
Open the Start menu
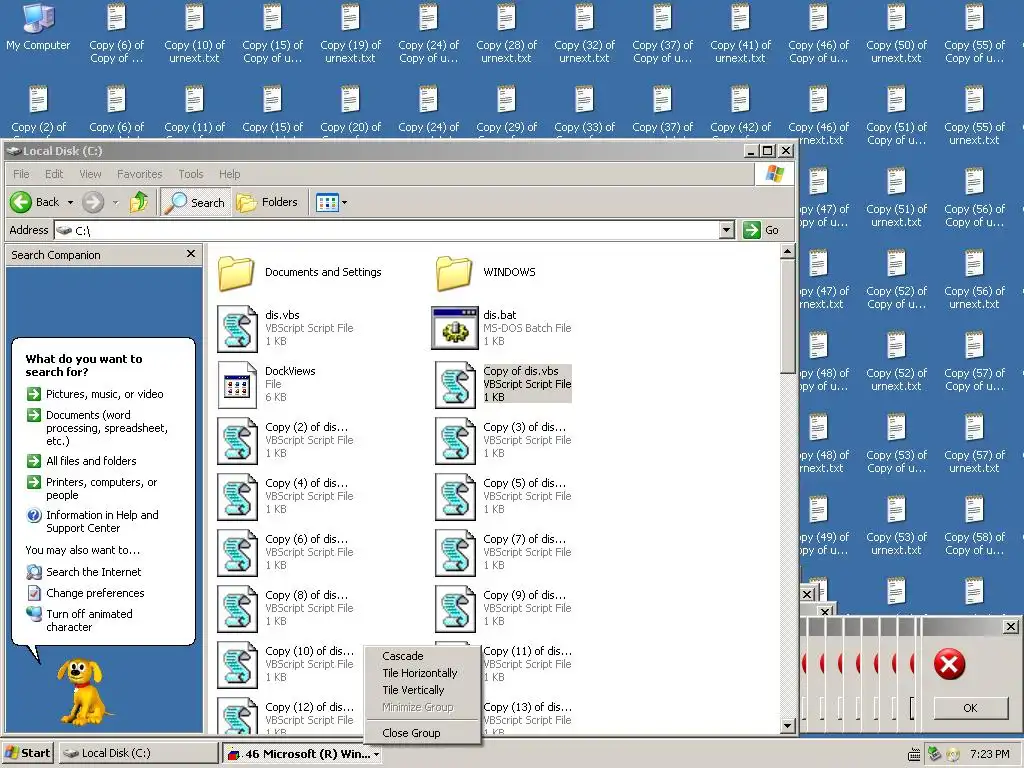point(28,753)
